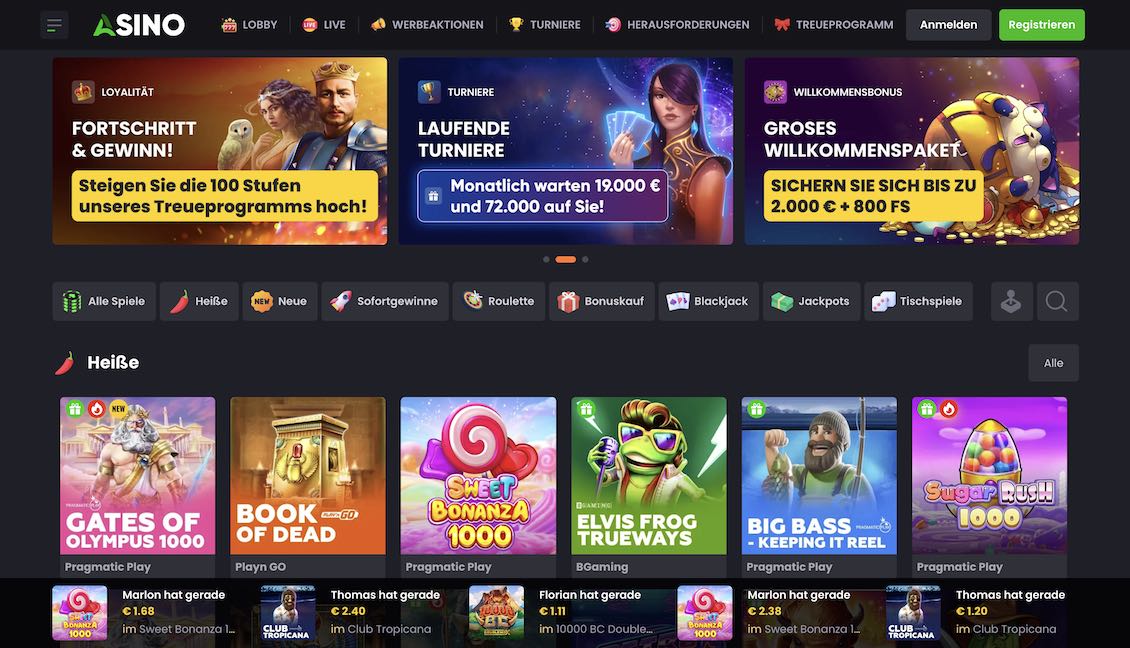Click the flame icon on Sugar Rush 1000
This screenshot has height=648, width=1130.
(x=948, y=409)
